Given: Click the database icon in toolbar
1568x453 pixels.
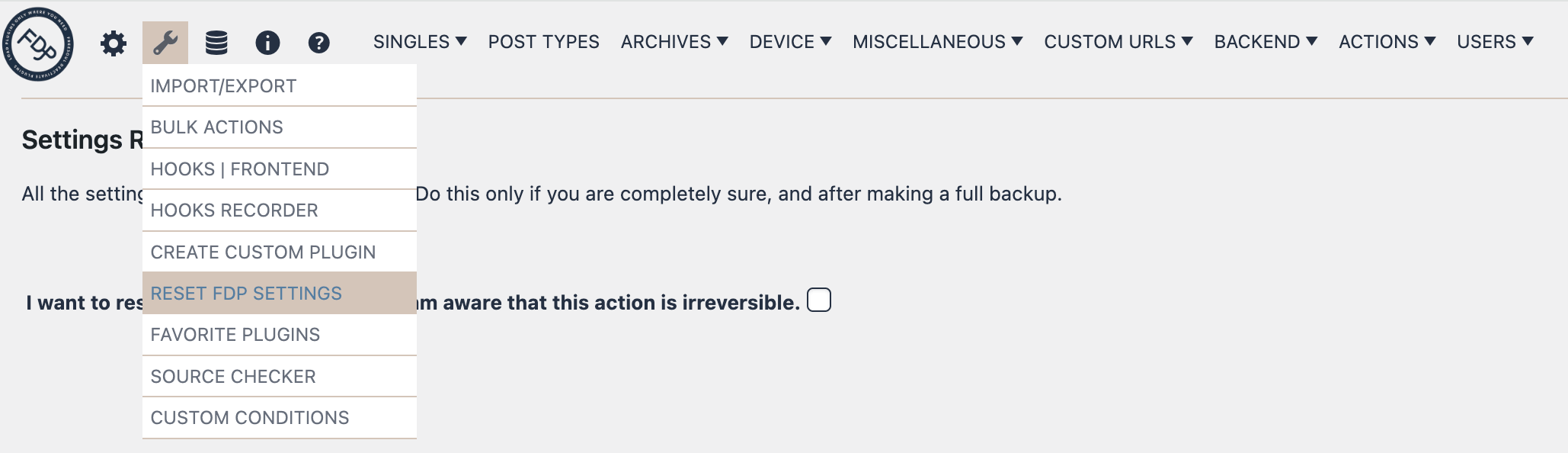Looking at the screenshot, I should click(x=218, y=43).
